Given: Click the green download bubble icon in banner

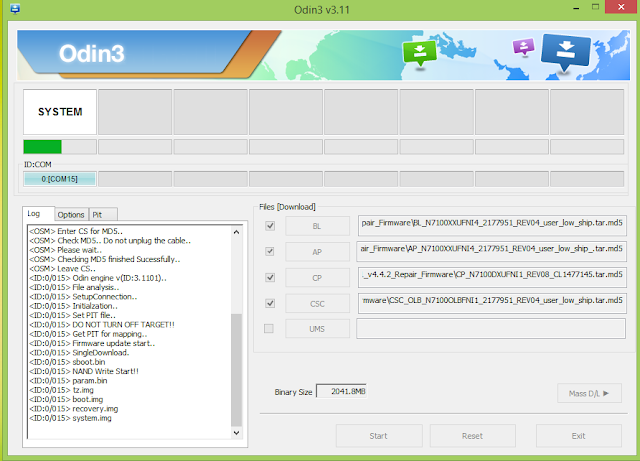Looking at the screenshot, I should pos(420,54).
